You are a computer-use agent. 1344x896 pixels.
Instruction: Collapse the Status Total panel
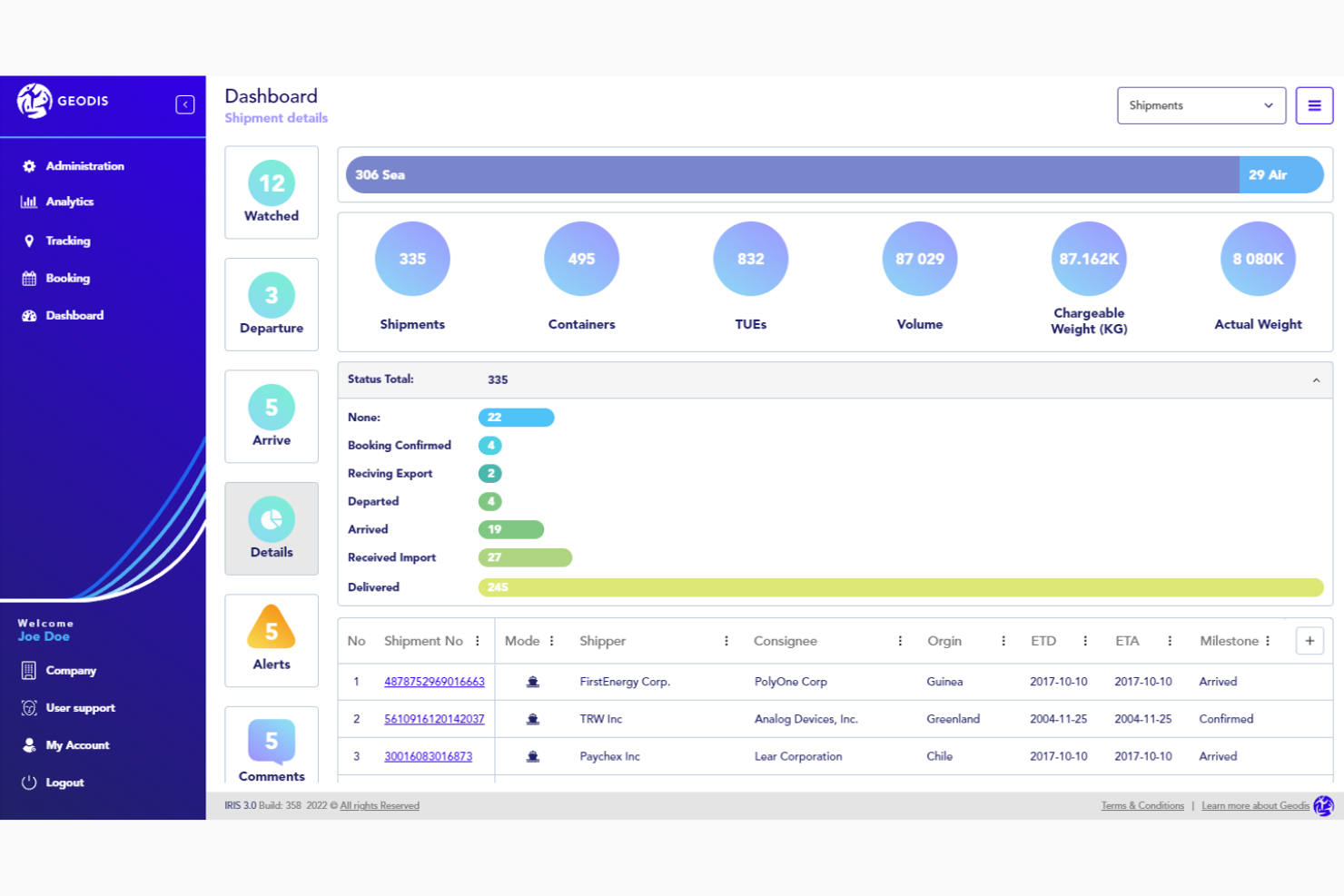point(1316,380)
